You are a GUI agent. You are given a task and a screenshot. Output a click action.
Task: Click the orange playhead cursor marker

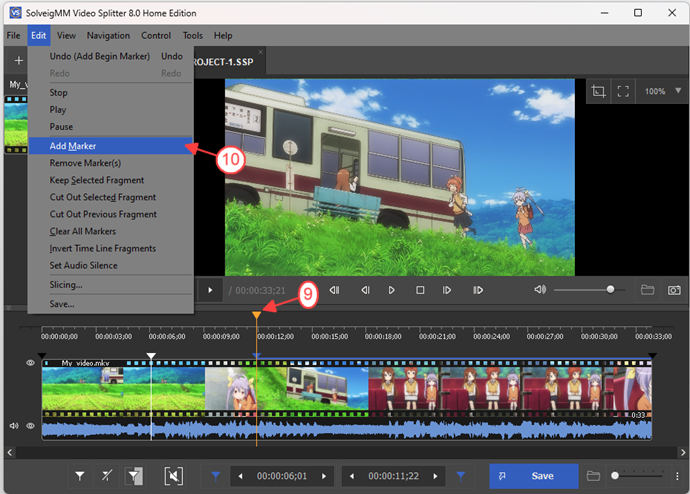(257, 315)
